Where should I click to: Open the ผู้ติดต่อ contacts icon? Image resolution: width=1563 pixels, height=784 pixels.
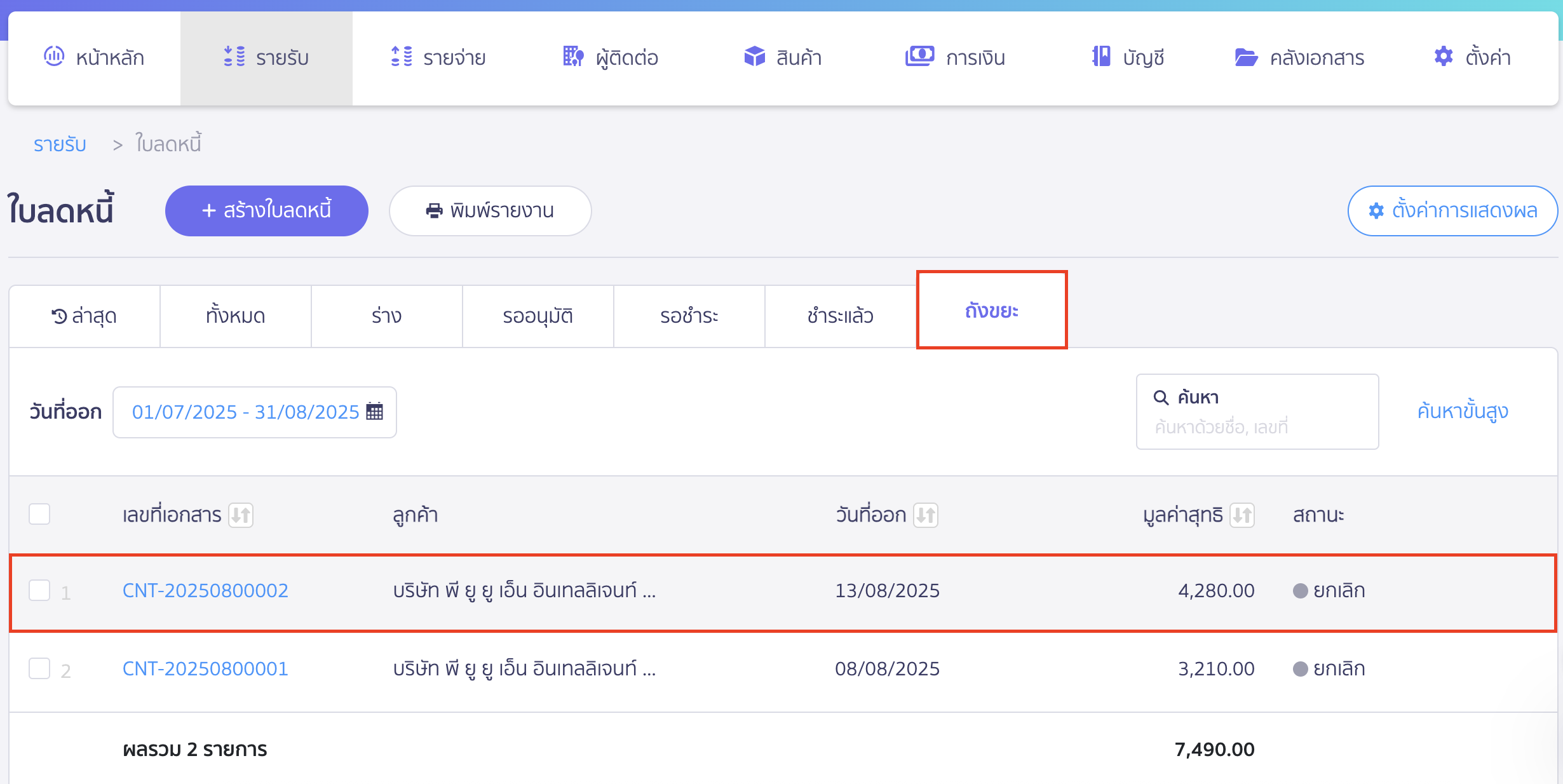573,57
